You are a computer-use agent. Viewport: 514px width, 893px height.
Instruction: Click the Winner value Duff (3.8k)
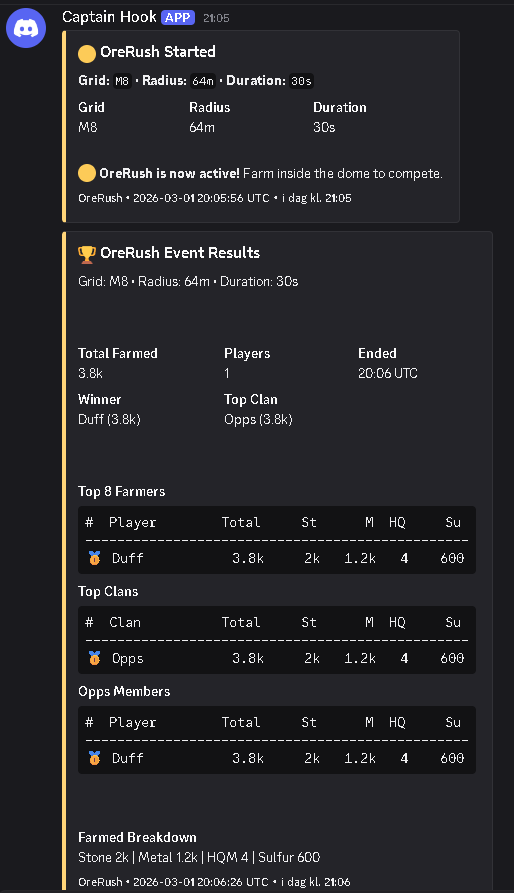coord(109,420)
